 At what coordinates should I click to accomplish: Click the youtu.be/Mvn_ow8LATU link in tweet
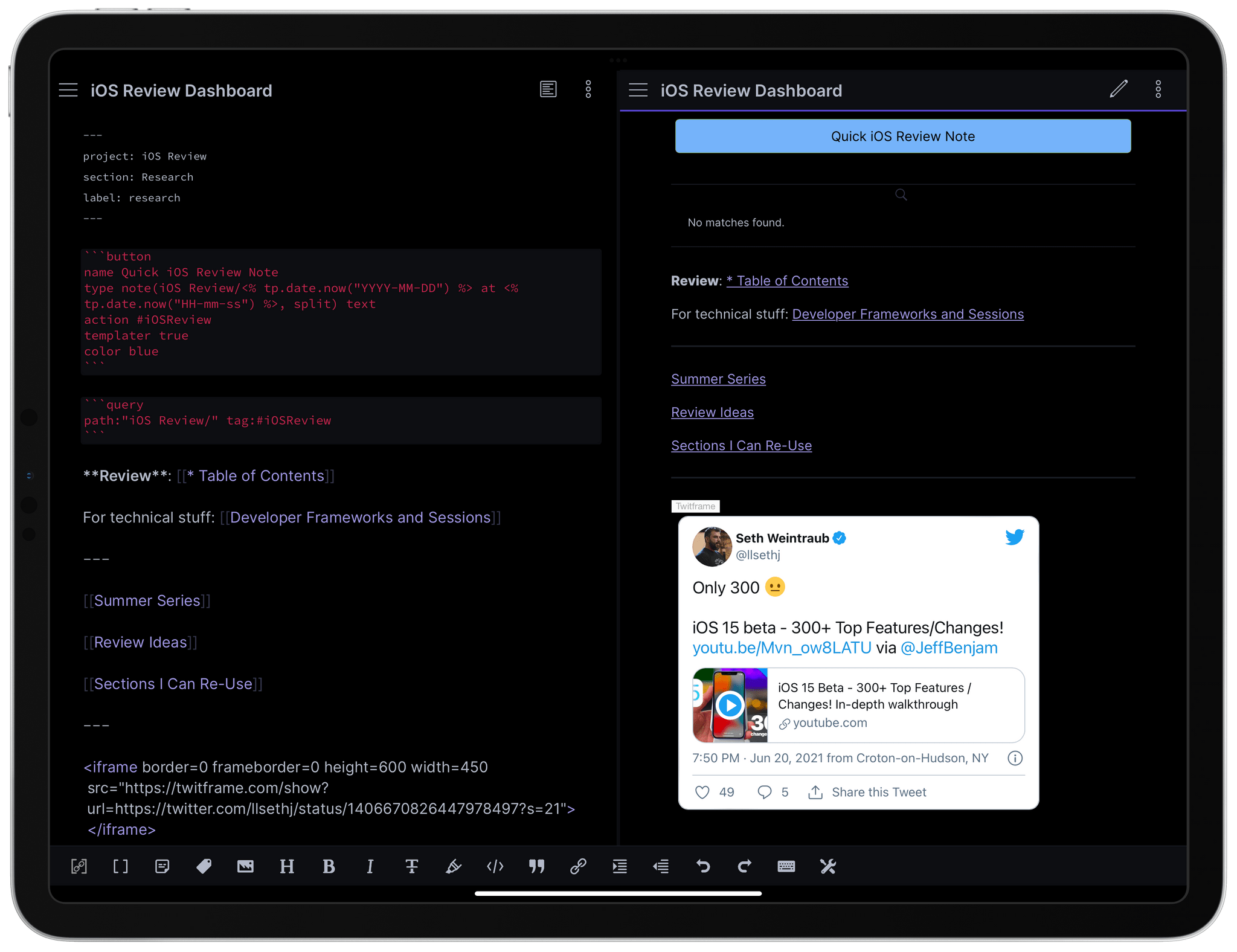(781, 648)
